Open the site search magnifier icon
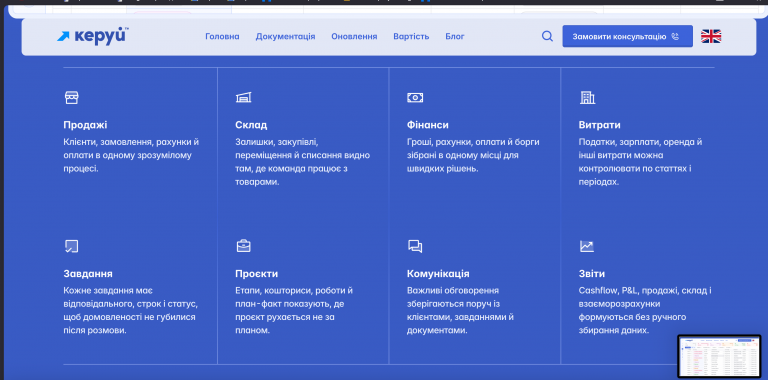Viewport: 768px width, 380px height. pyautogui.click(x=547, y=36)
